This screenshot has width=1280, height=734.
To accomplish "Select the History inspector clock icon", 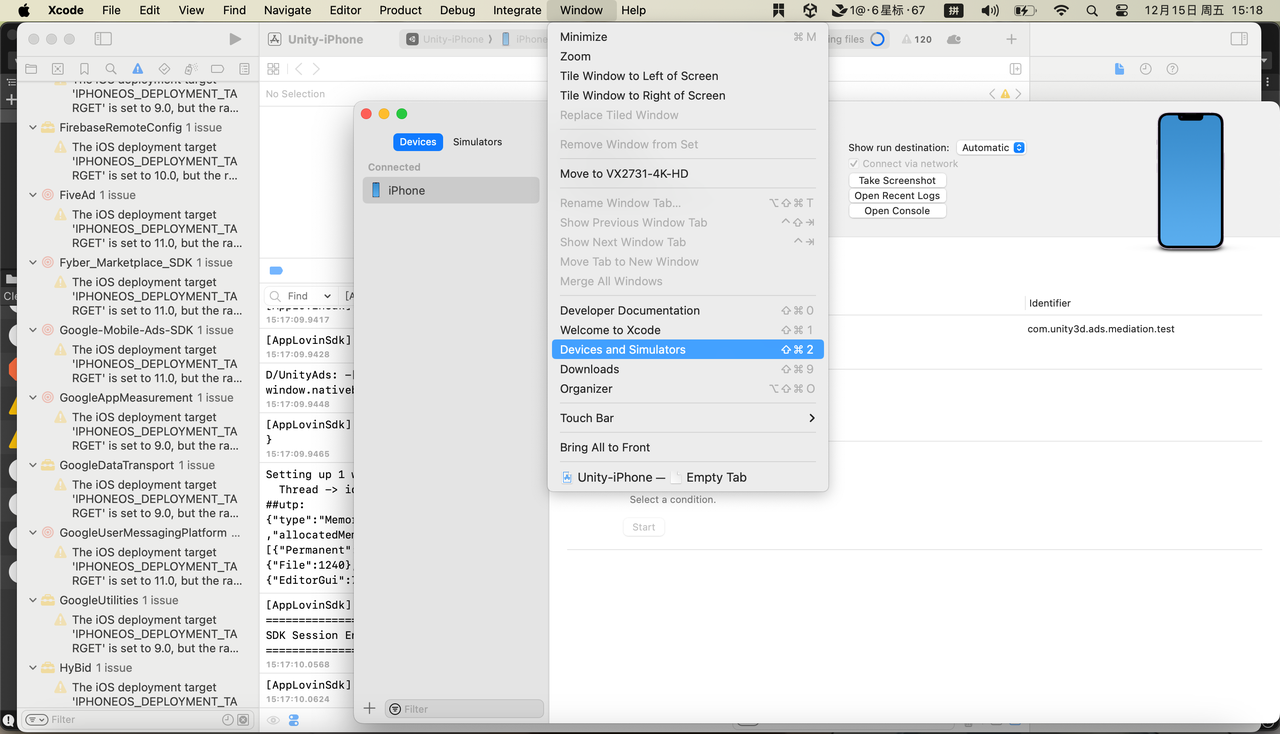I will [1145, 69].
